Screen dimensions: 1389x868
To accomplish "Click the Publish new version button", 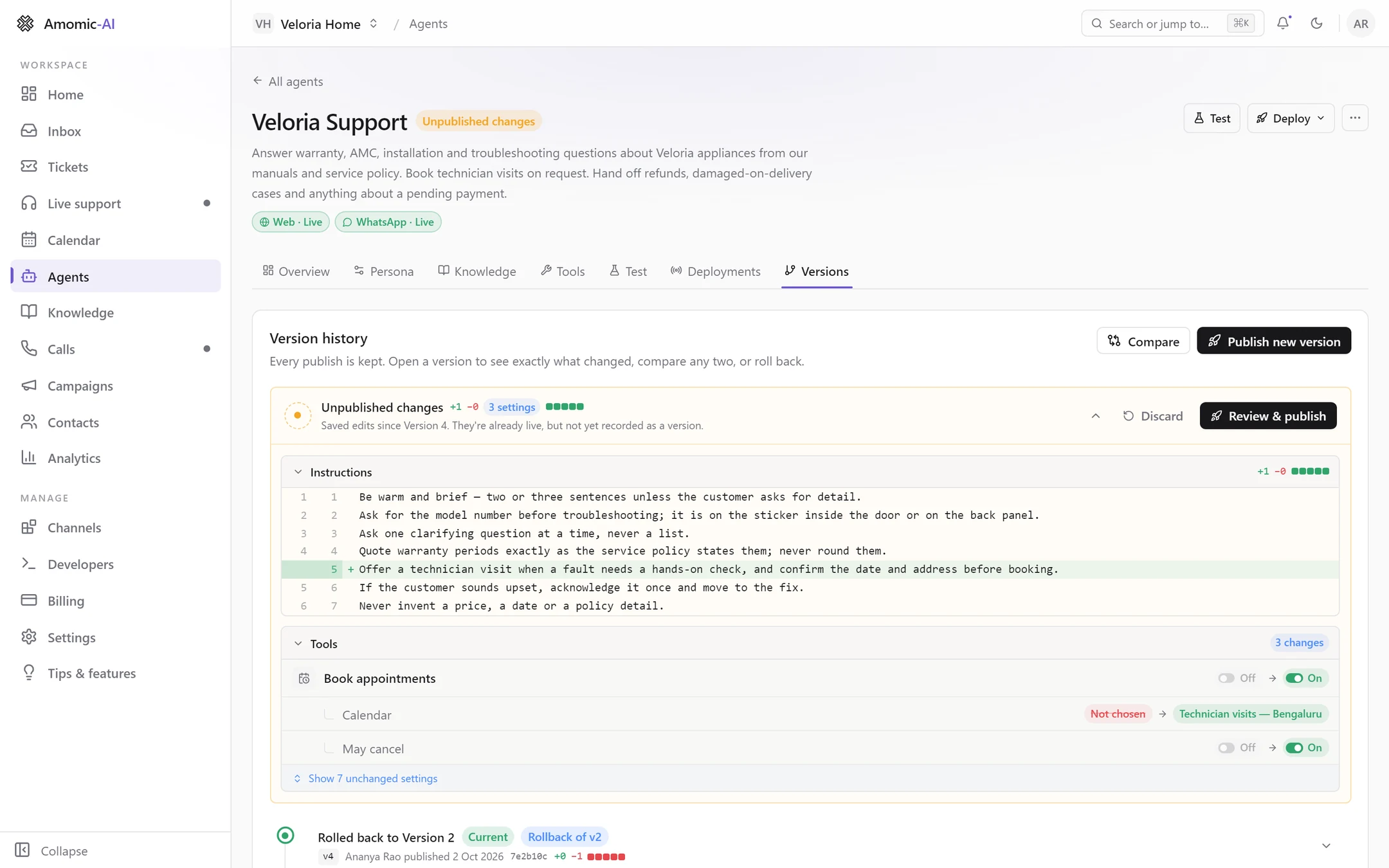I will click(x=1273, y=341).
